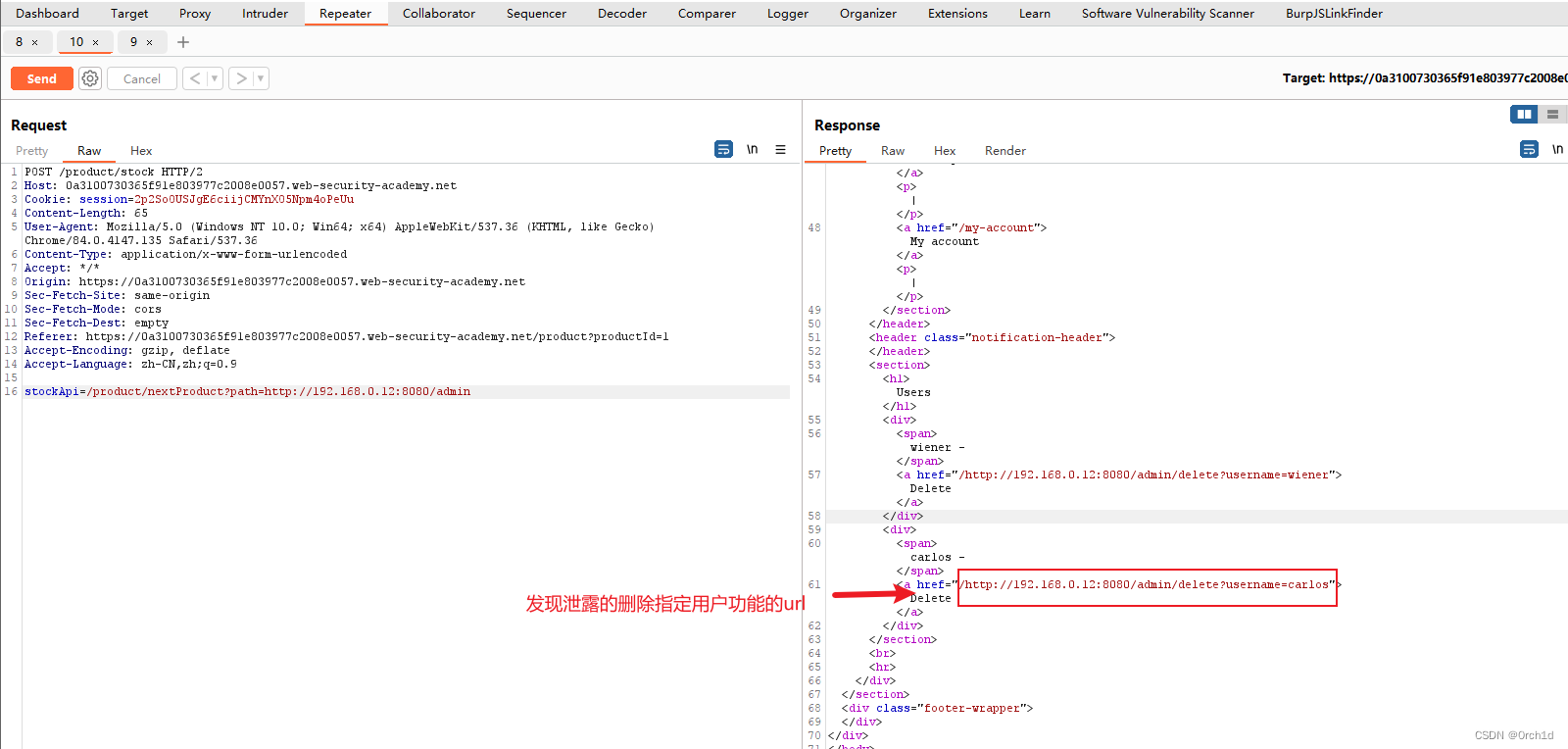1568x749 pixels.
Task: Open the Proxy tab
Action: coord(195,13)
